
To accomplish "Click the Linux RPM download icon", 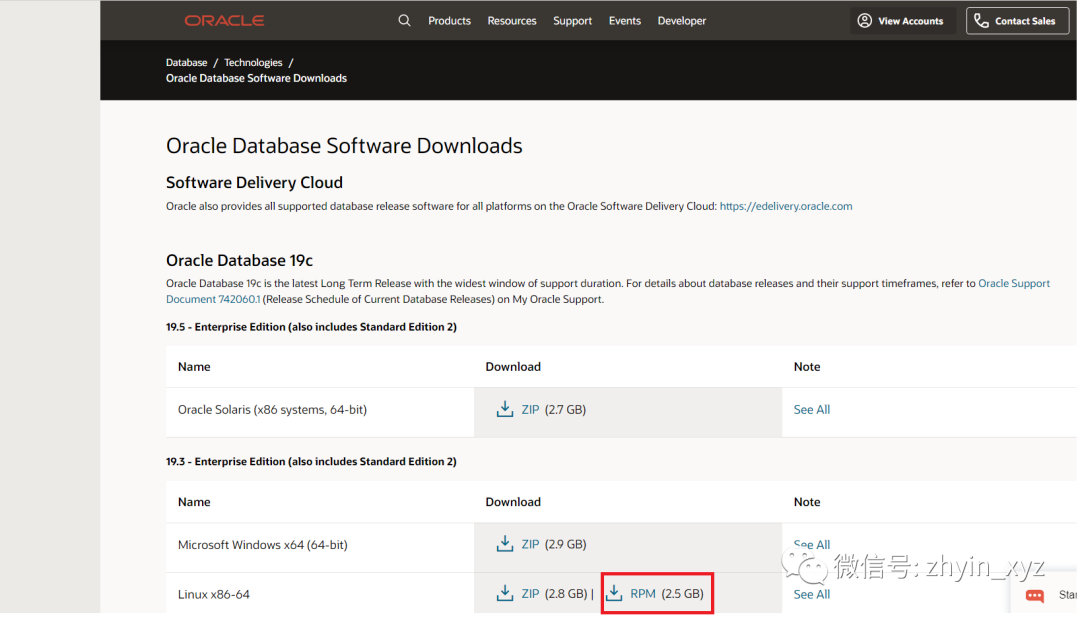I will (x=614, y=594).
